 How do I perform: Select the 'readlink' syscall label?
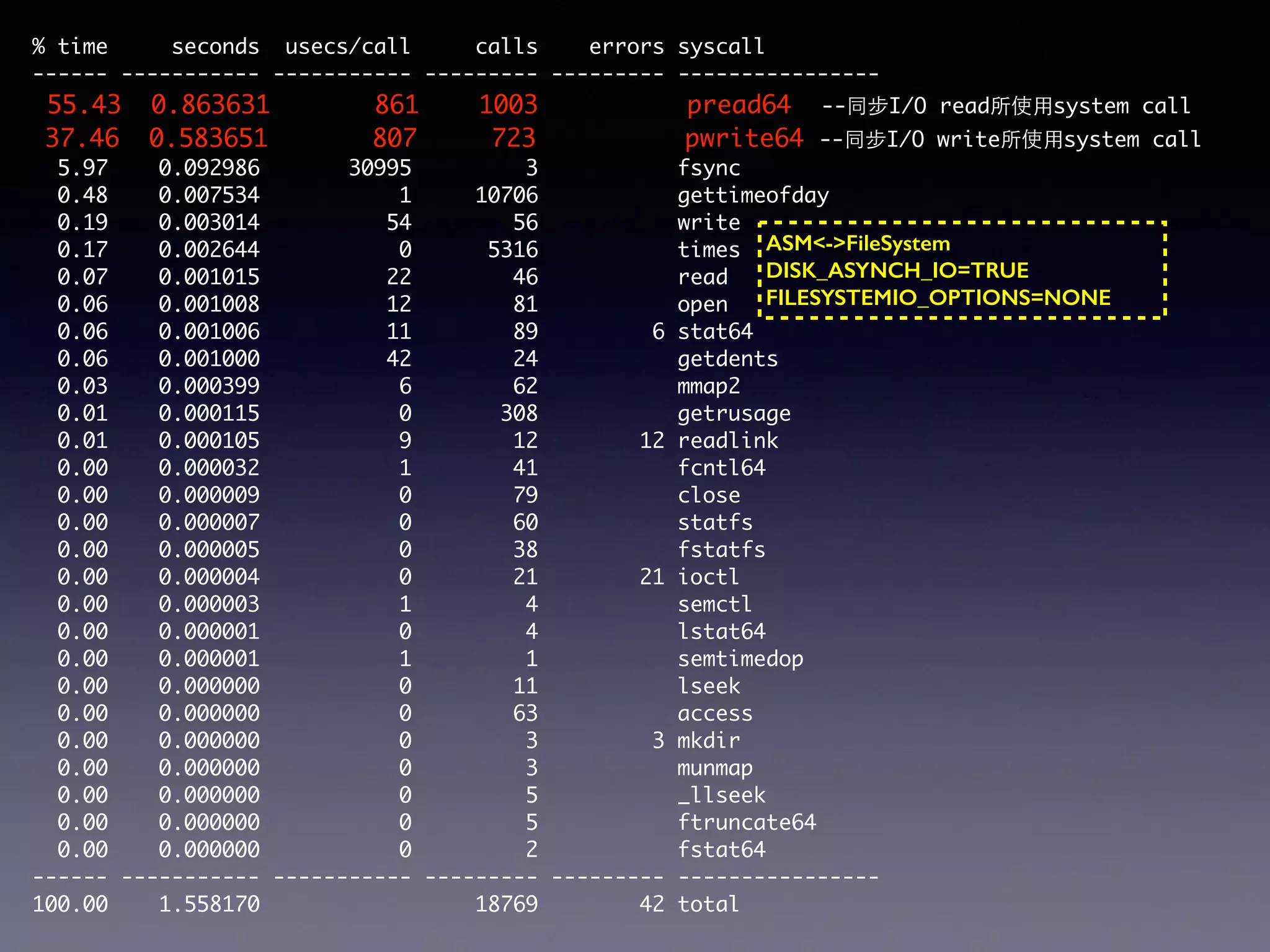[x=727, y=441]
